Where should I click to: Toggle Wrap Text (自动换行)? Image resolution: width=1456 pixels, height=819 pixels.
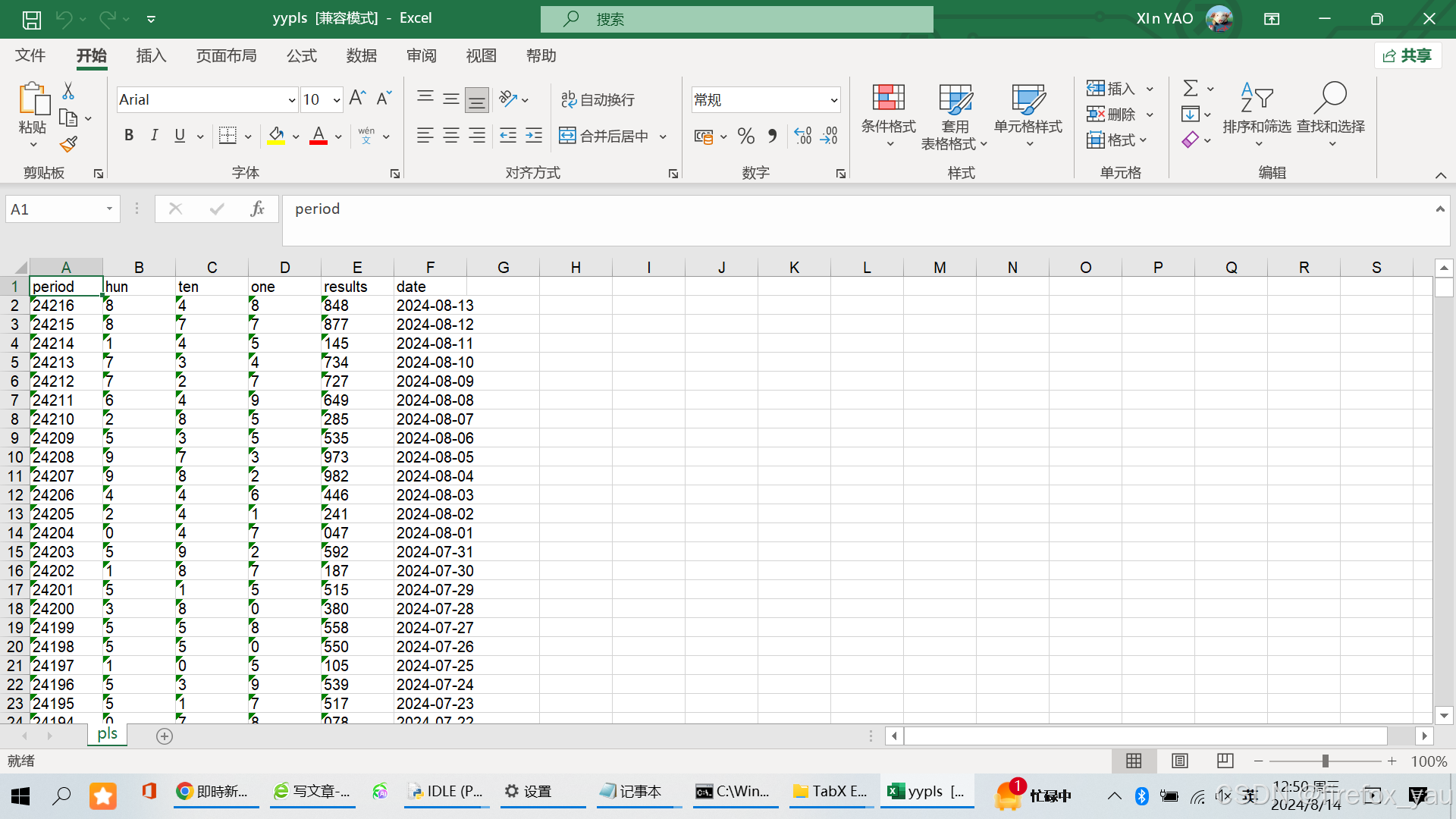[x=598, y=99]
